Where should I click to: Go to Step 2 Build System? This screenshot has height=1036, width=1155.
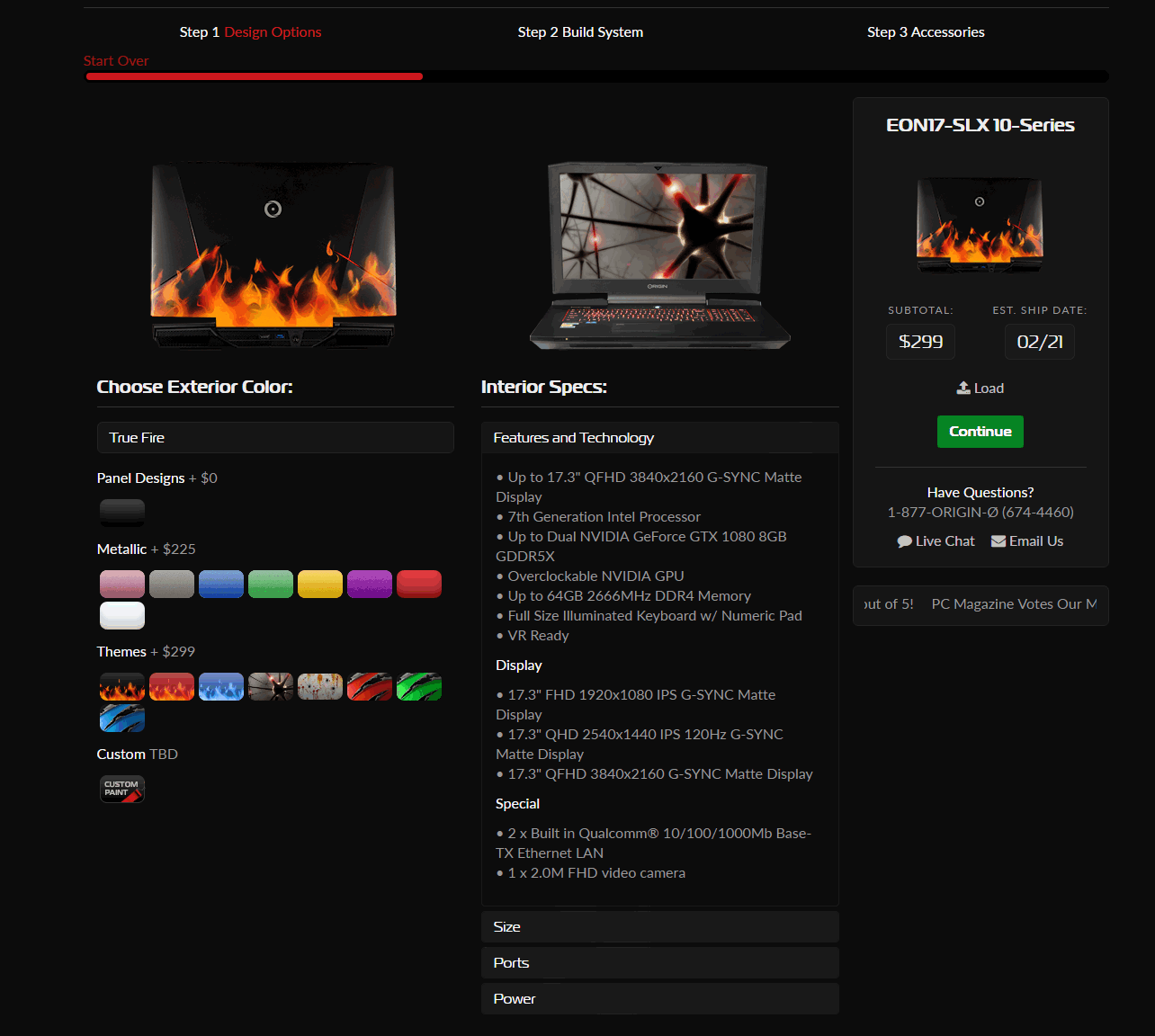[x=580, y=32]
